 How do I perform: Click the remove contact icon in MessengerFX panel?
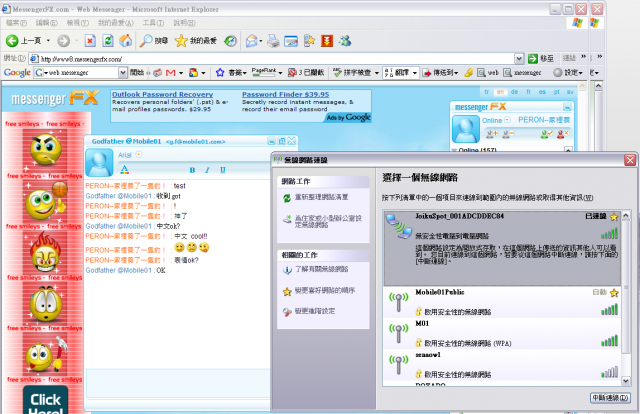pos(508,134)
